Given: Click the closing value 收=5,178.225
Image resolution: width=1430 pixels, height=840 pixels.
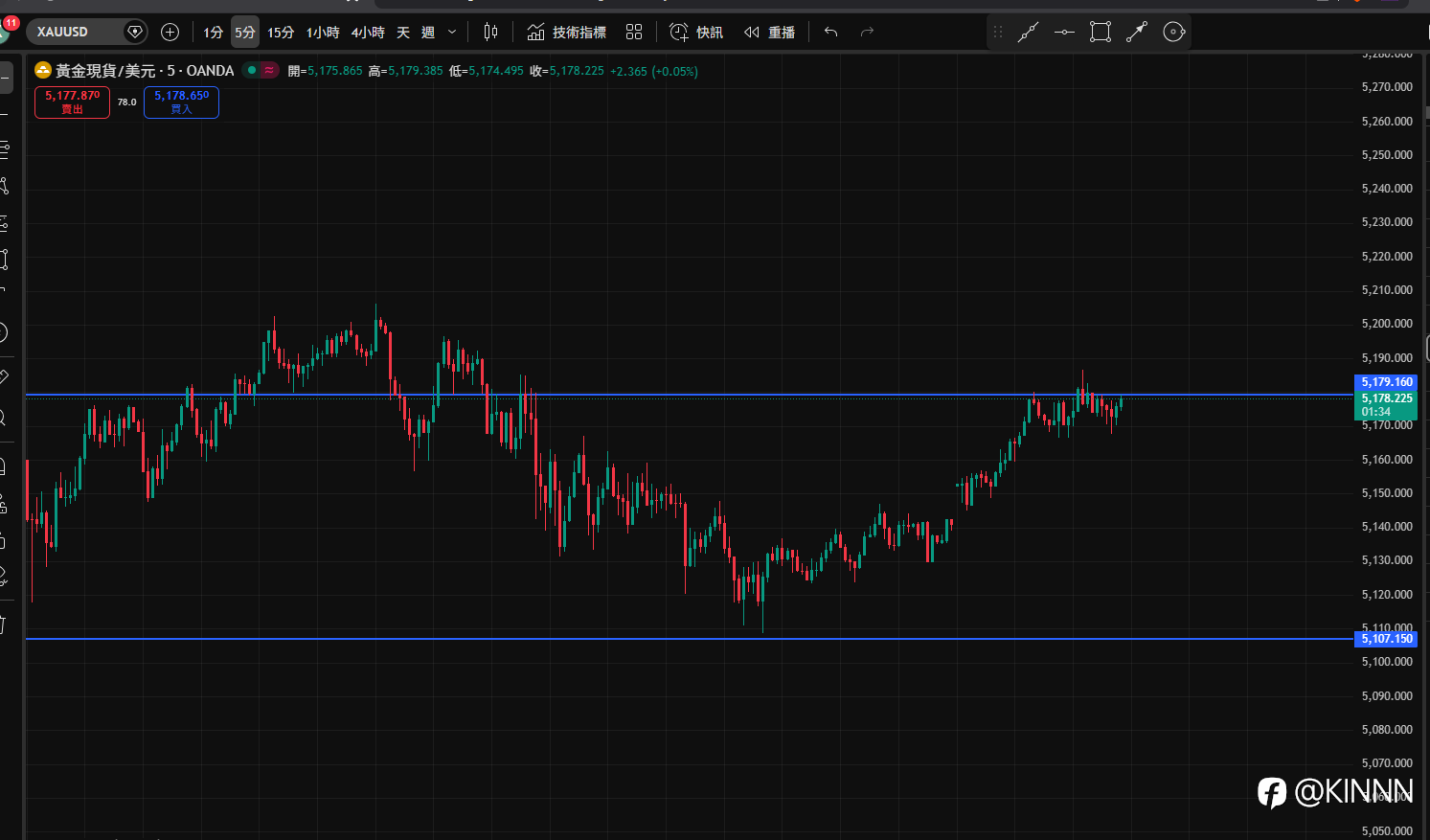Looking at the screenshot, I should click(567, 71).
